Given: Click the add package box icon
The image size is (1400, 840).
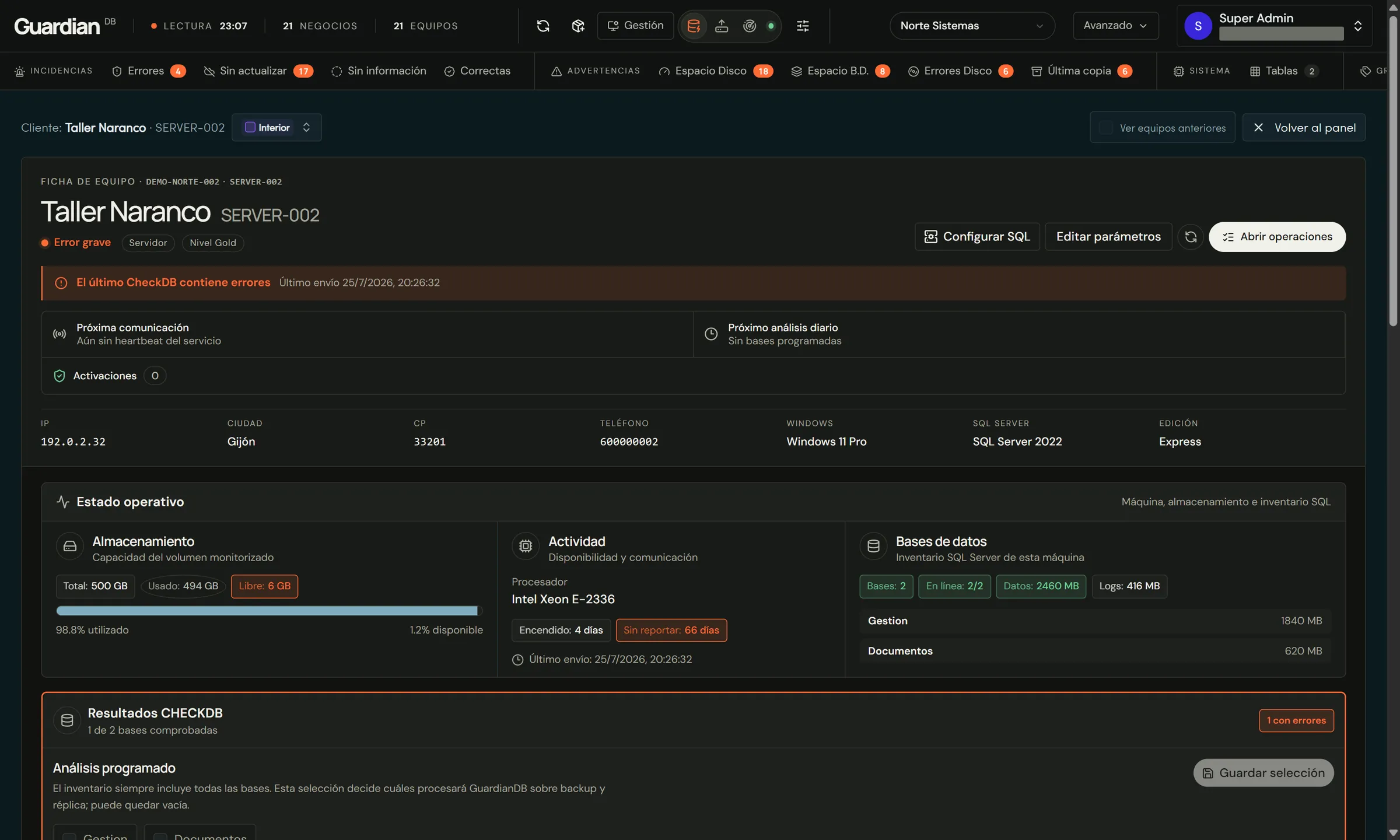Looking at the screenshot, I should click(577, 26).
